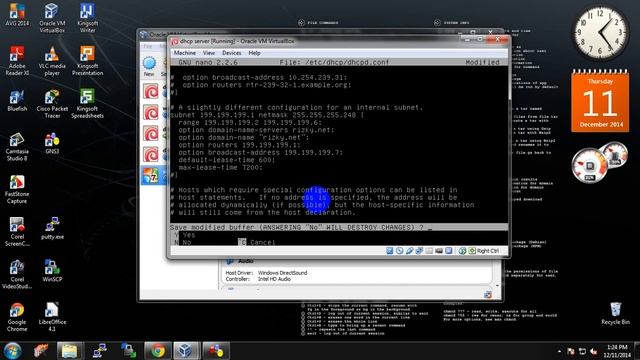This screenshot has height=360, width=640.
Task: Show hidden system tray icons arrow
Action: pos(559,351)
